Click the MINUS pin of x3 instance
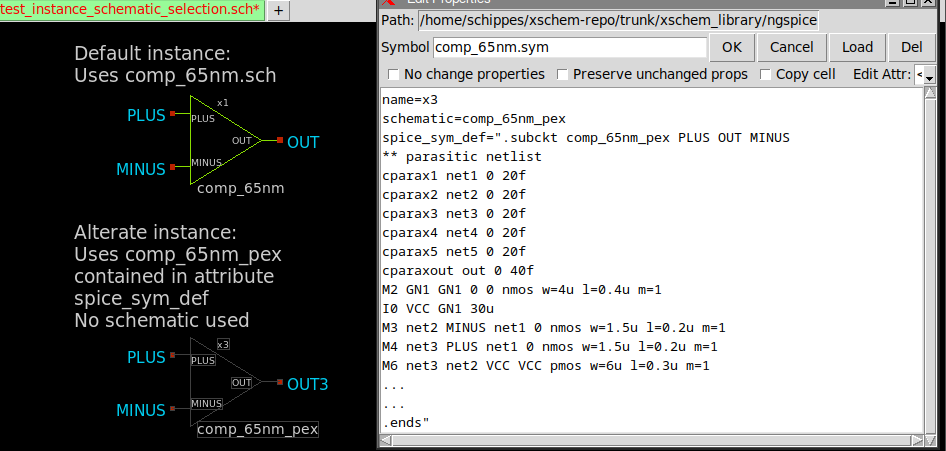 click(x=173, y=408)
